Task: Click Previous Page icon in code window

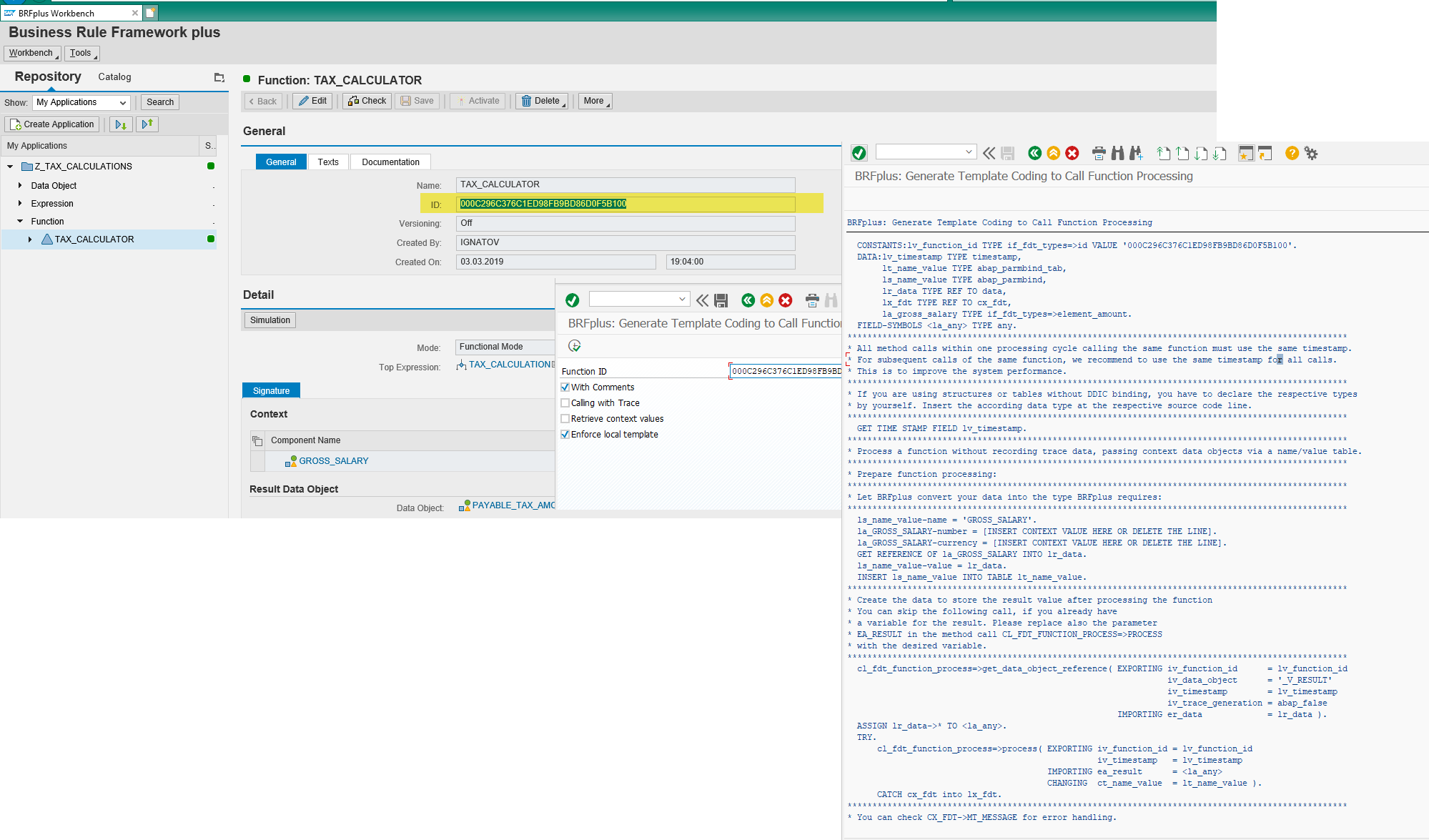Action: (x=1182, y=153)
